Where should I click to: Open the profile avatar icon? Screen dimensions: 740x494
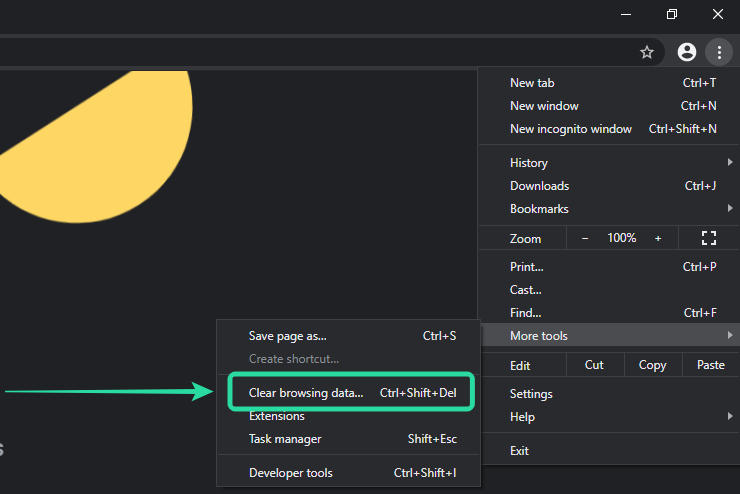(686, 52)
